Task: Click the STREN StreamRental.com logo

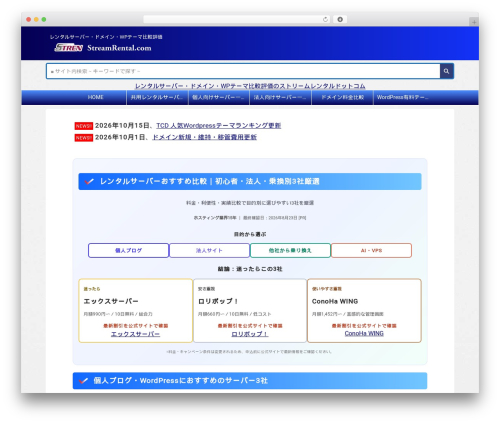Action: coord(103,48)
